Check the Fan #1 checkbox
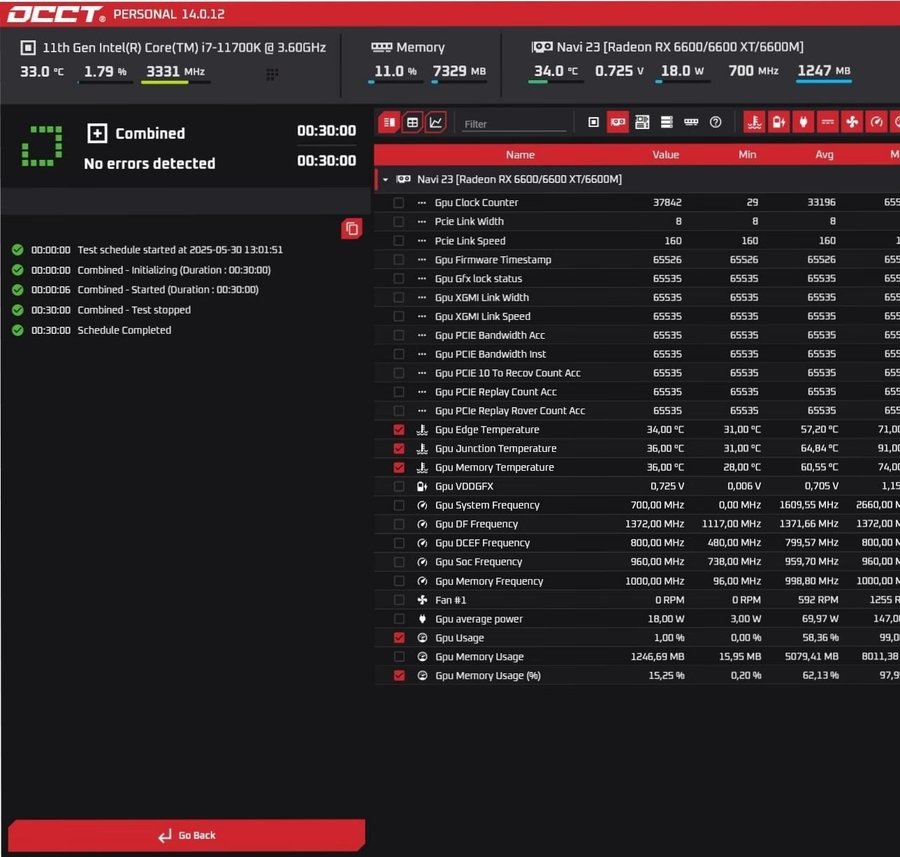 click(399, 600)
